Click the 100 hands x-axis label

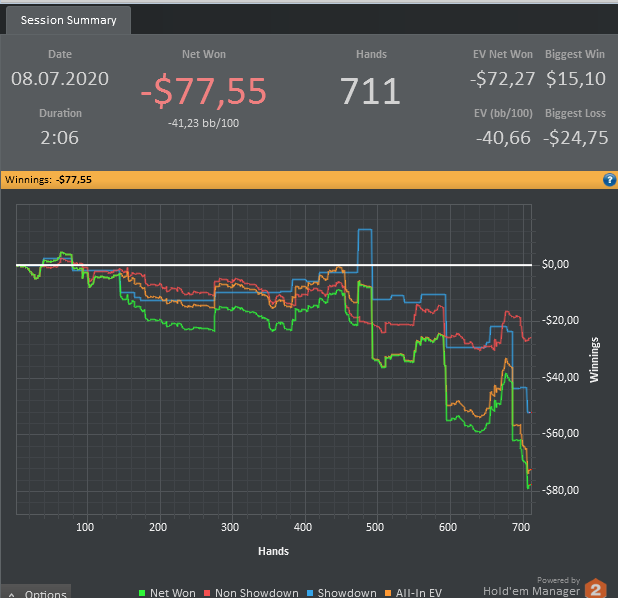pos(85,527)
